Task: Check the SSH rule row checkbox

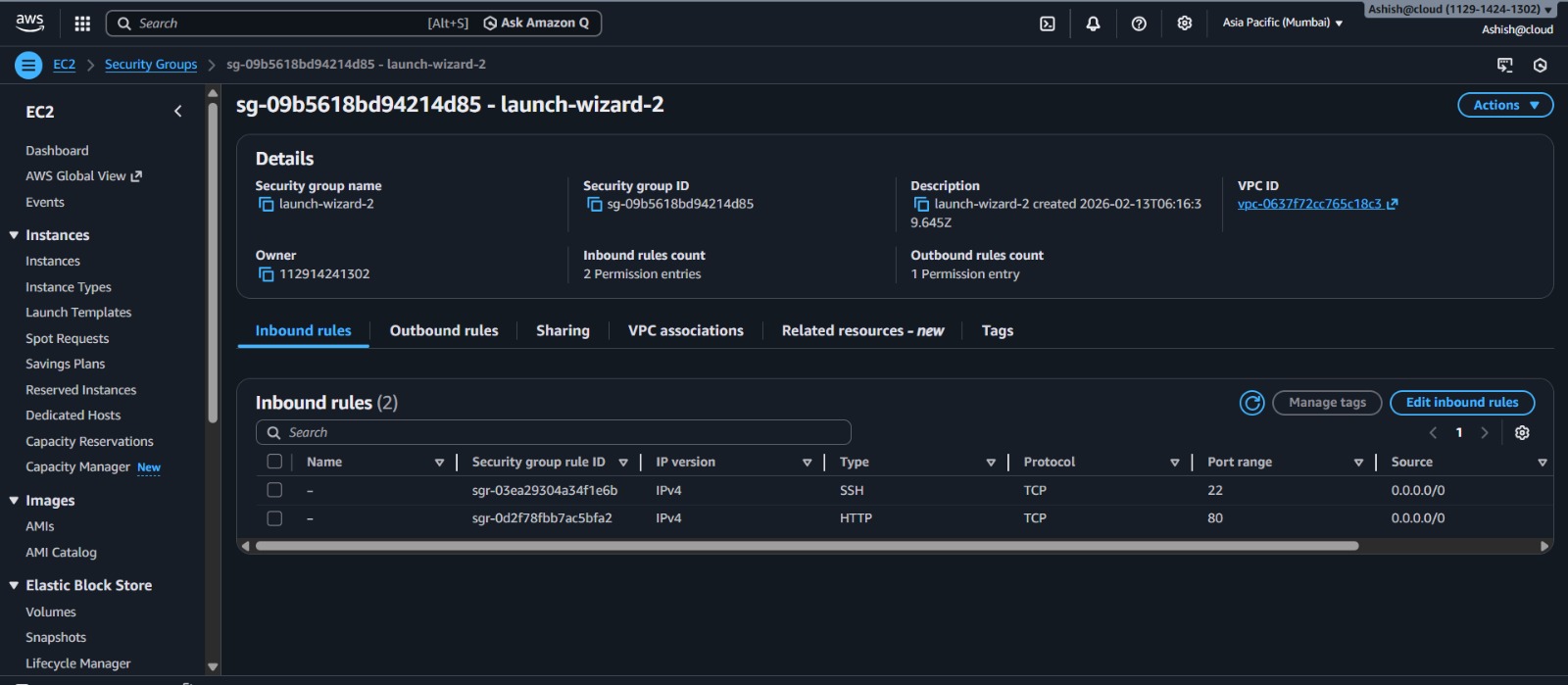Action: tap(274, 490)
